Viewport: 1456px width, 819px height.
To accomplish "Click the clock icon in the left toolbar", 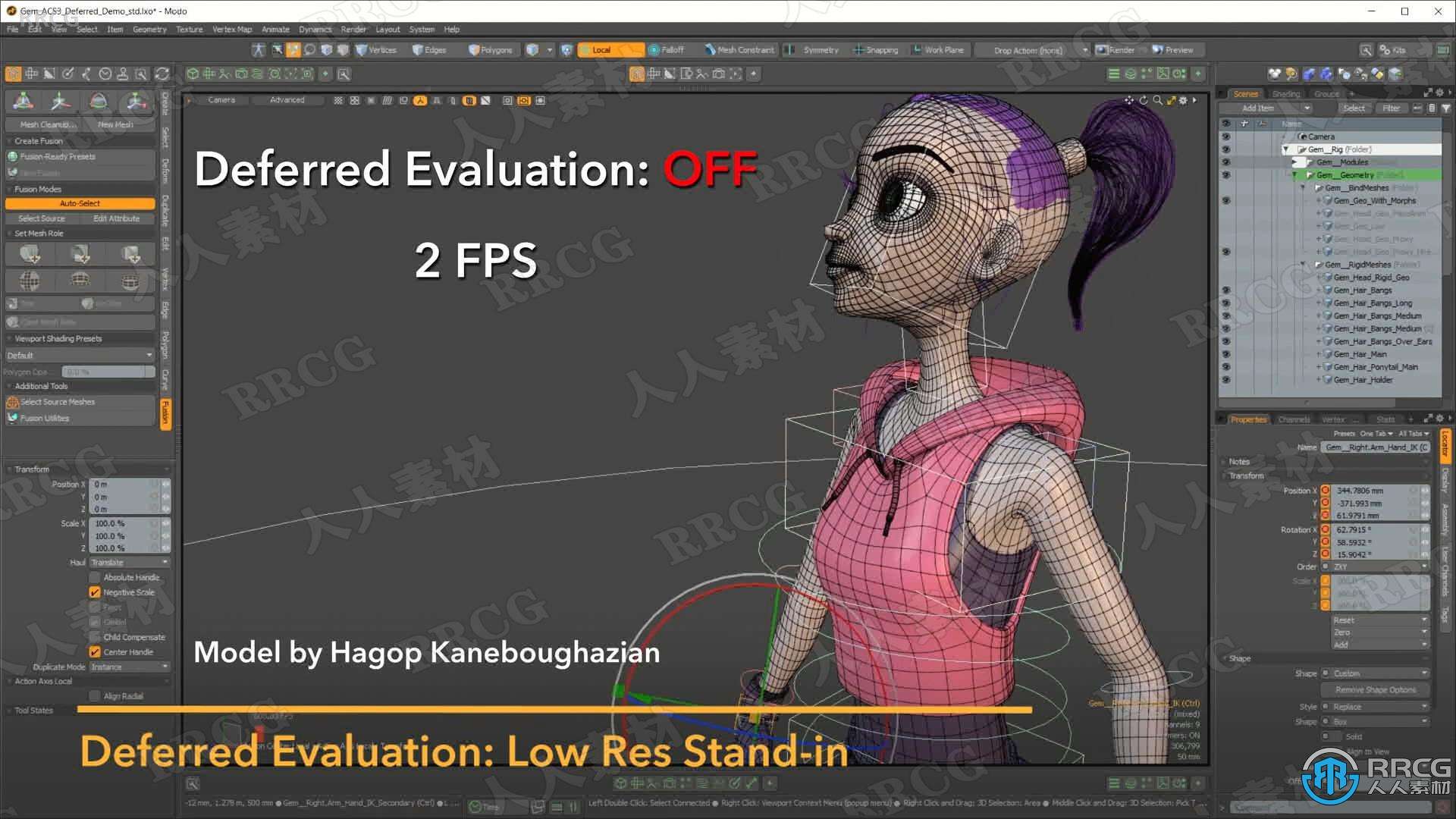I will [x=105, y=74].
